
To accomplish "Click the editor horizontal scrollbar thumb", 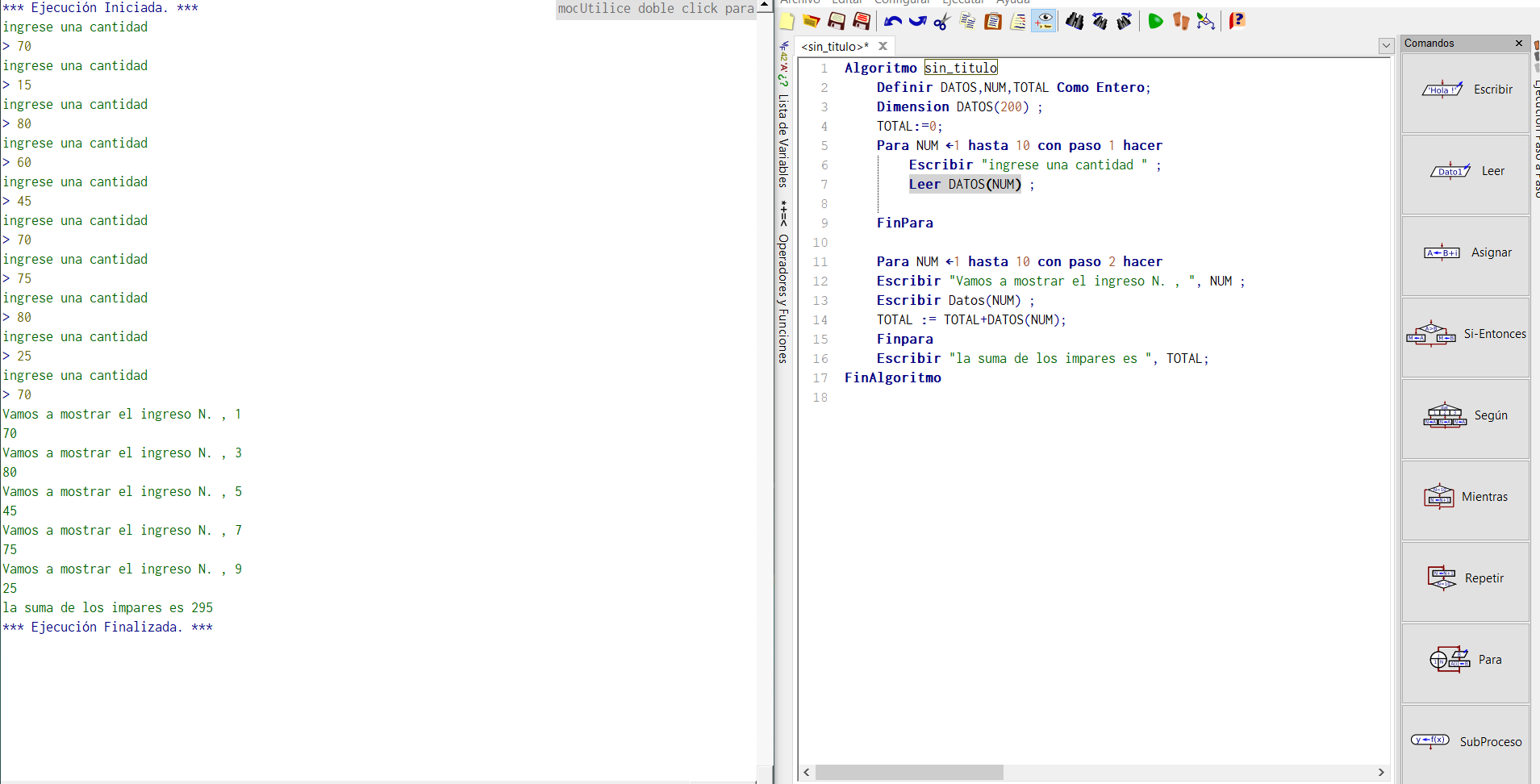I will 909,773.
